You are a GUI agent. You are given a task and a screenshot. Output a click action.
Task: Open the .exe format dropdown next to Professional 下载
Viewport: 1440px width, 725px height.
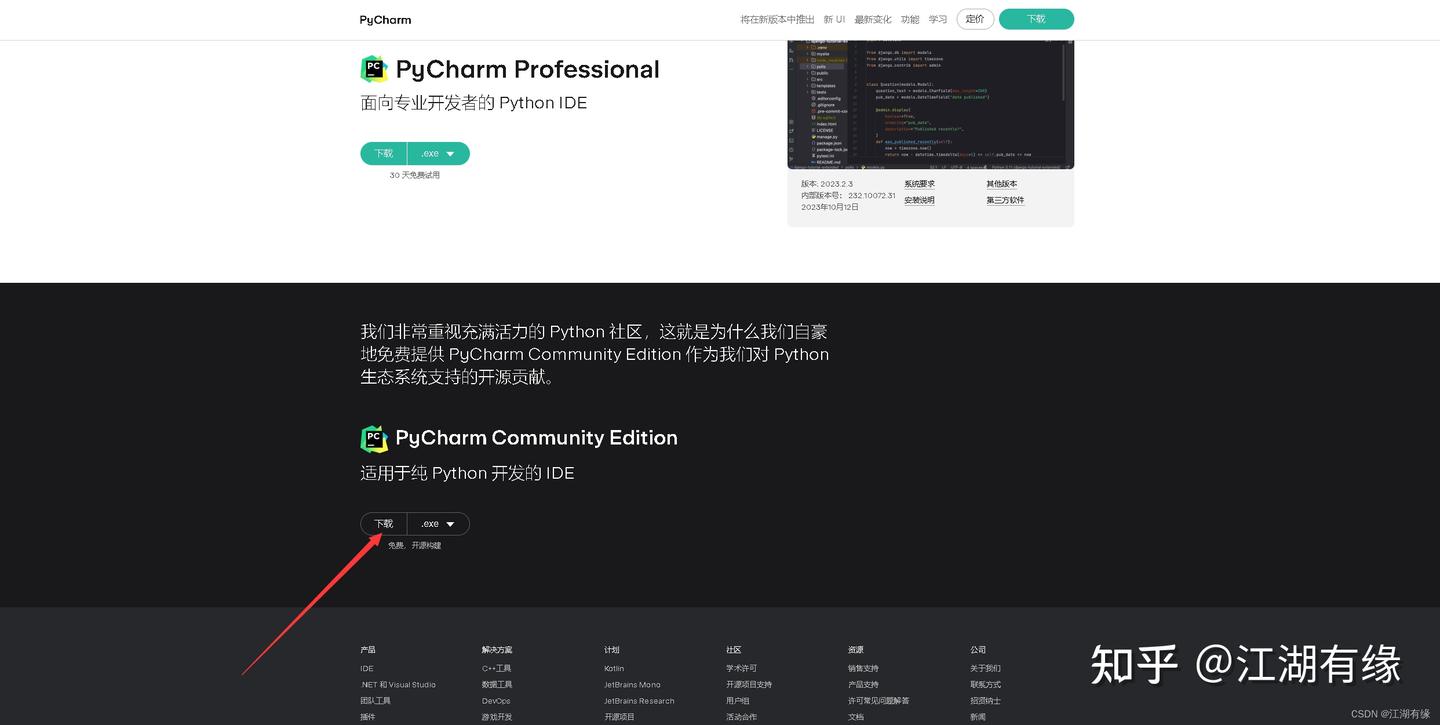point(439,153)
